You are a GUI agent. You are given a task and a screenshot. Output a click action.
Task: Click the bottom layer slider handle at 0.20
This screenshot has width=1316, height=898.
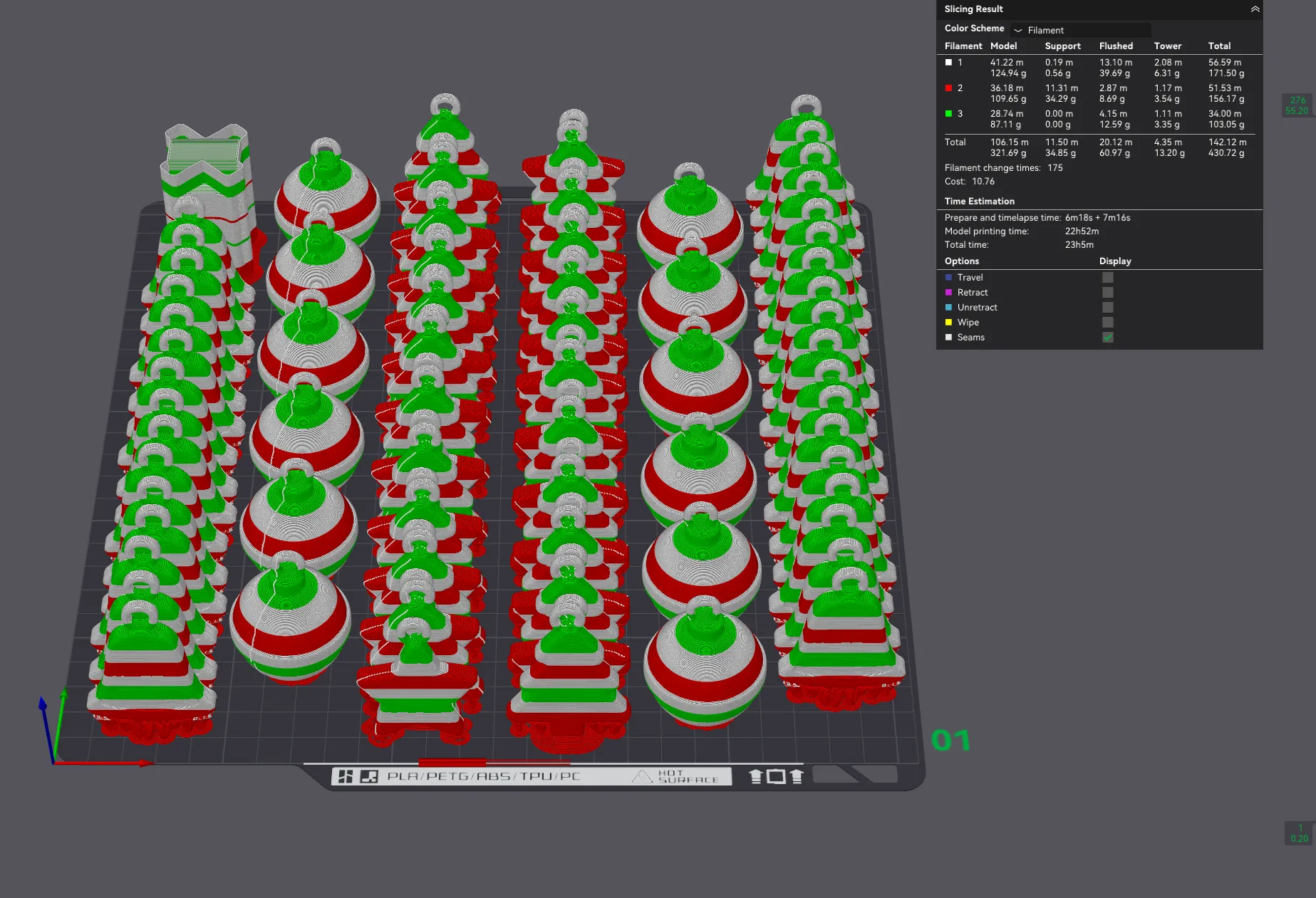pyautogui.click(x=1299, y=833)
